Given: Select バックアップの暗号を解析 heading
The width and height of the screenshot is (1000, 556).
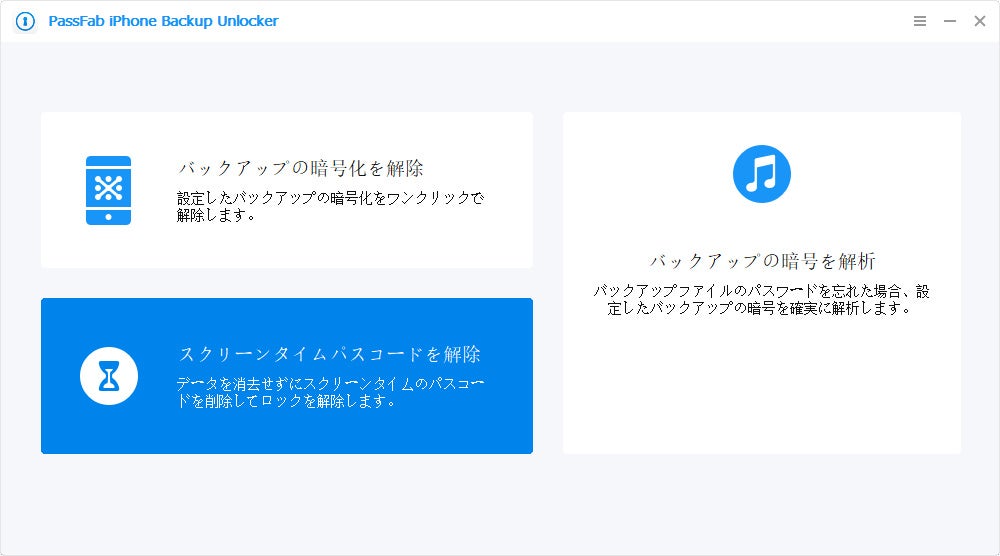Looking at the screenshot, I should (x=762, y=261).
